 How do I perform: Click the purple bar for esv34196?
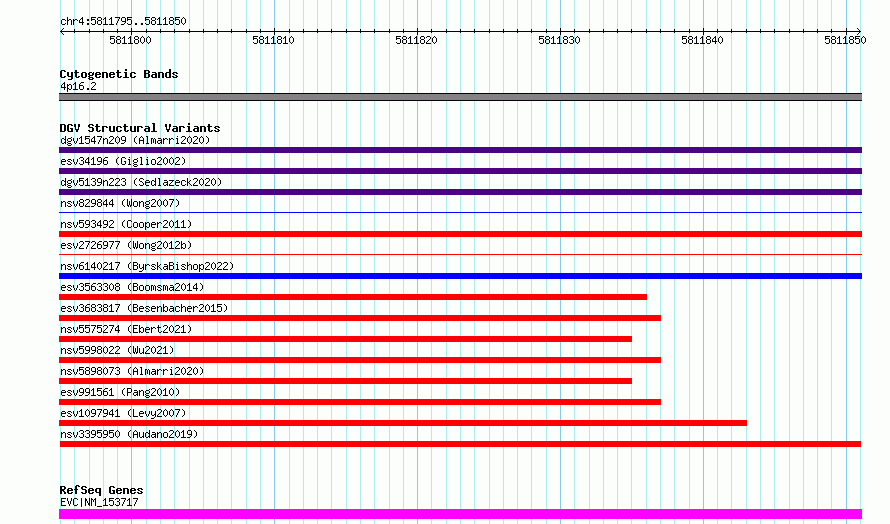click(x=460, y=171)
